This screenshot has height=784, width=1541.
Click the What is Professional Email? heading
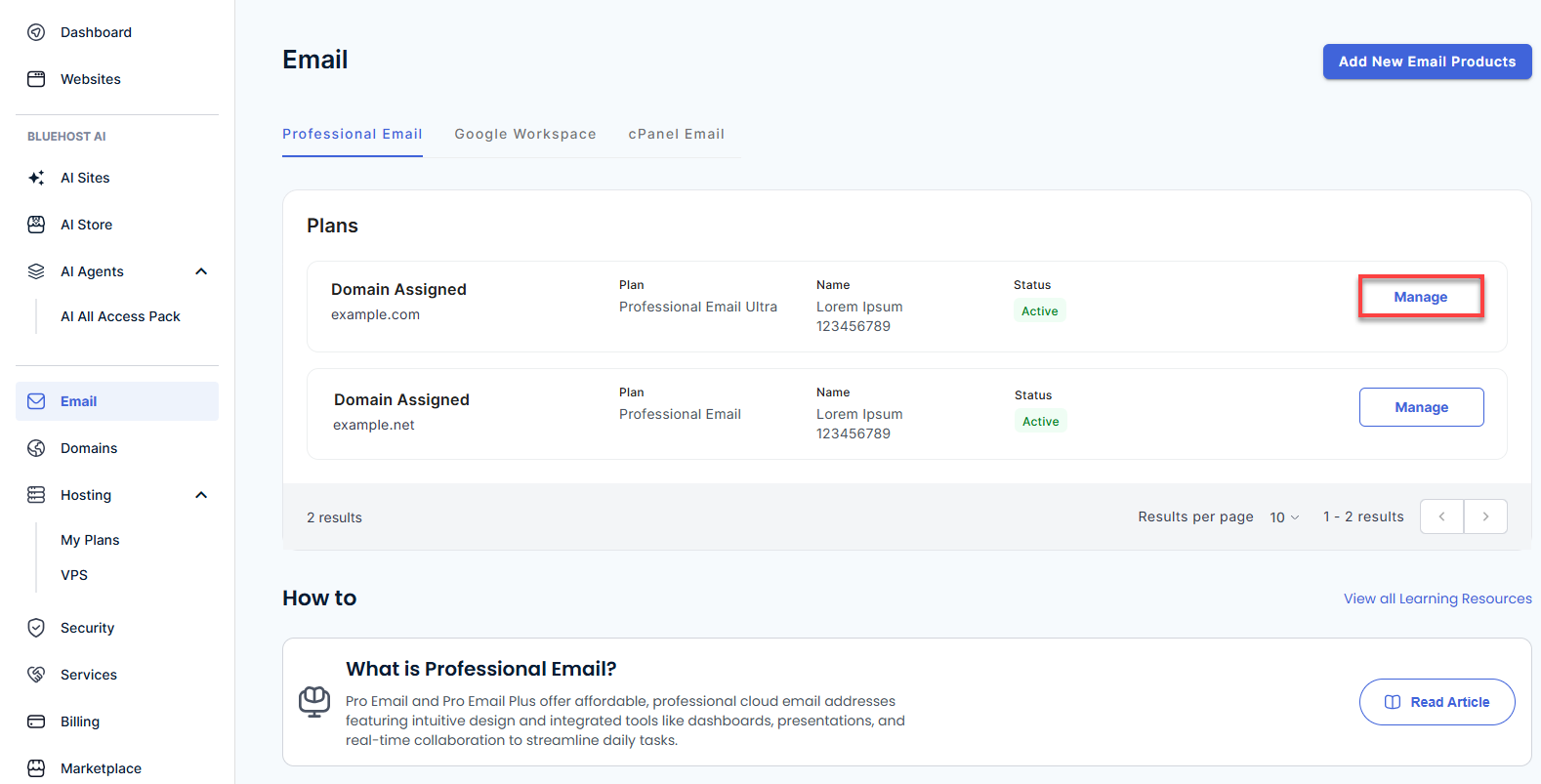tap(481, 669)
